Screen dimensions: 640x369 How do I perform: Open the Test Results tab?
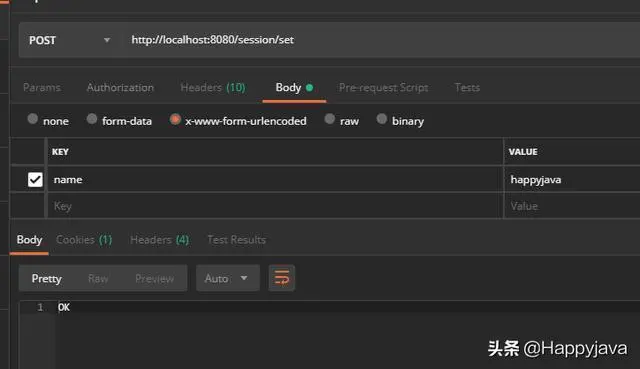237,240
